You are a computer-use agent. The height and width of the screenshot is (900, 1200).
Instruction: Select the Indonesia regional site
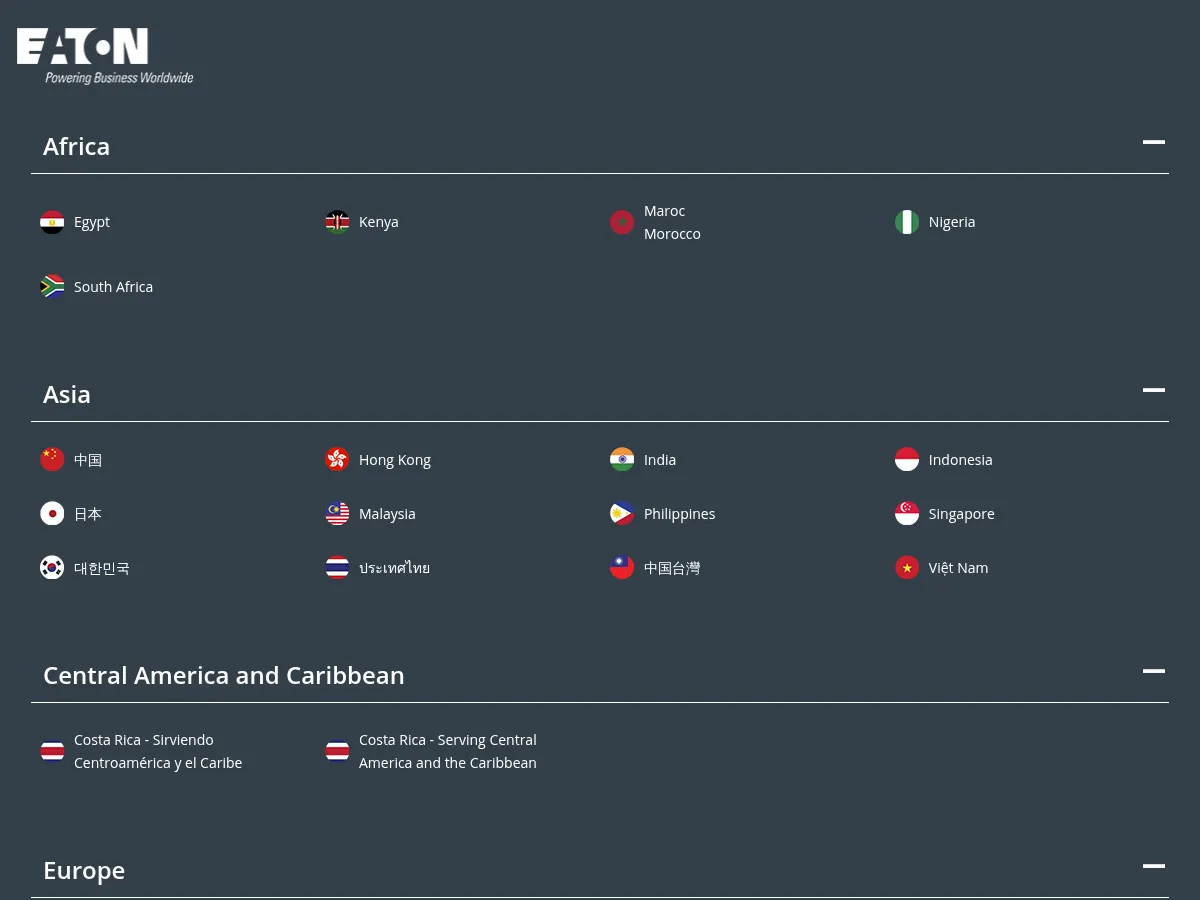[x=960, y=459]
